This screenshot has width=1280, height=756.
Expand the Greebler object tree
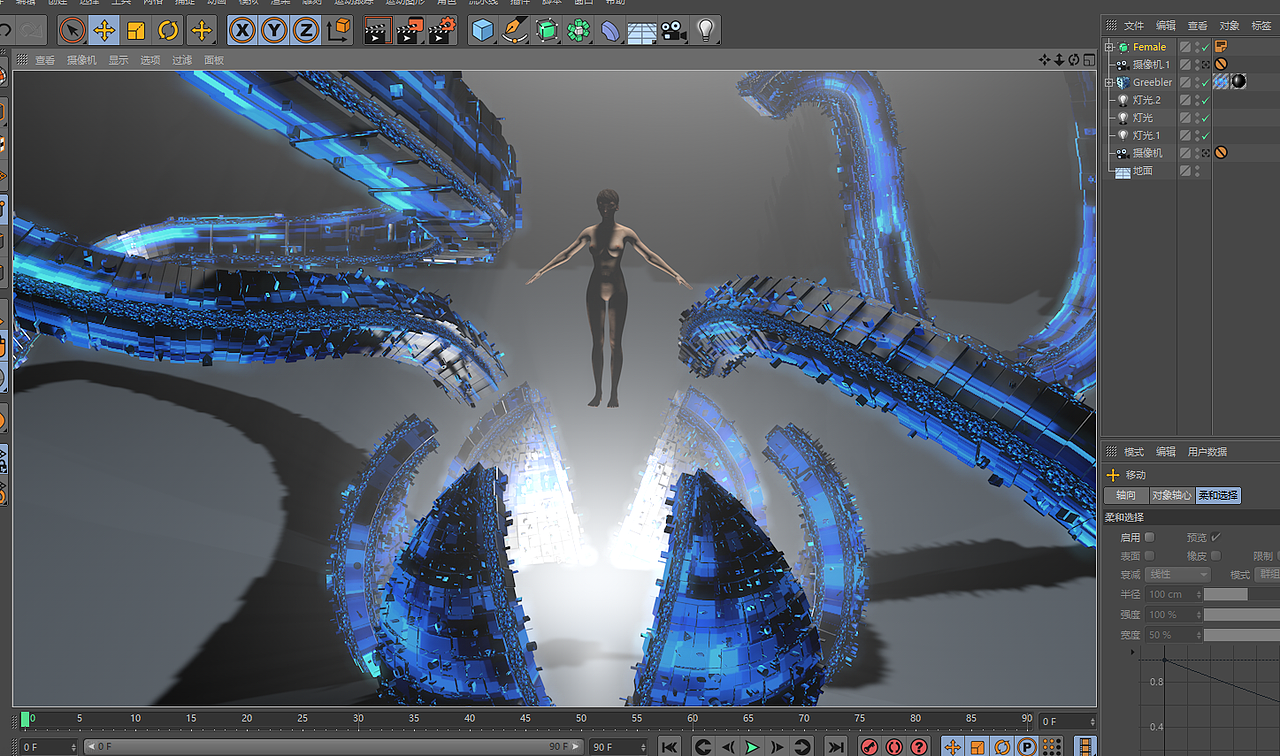point(1108,83)
